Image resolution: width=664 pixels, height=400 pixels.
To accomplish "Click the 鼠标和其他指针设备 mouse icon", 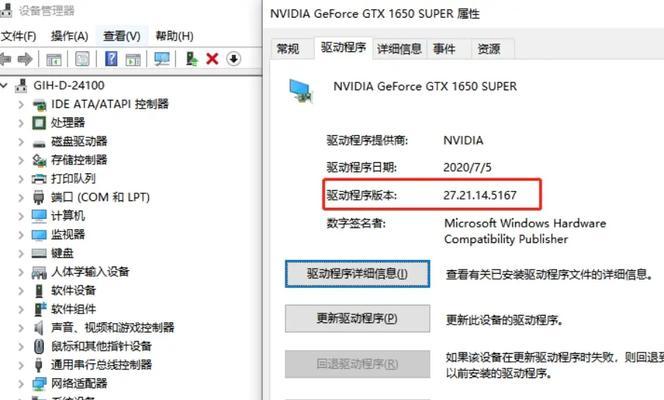I will pos(39,346).
